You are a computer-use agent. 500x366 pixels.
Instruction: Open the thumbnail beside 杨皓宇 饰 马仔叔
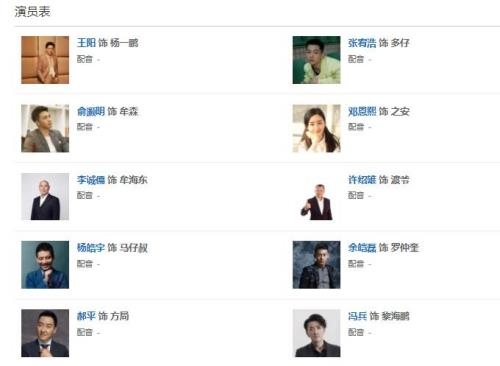point(45,265)
